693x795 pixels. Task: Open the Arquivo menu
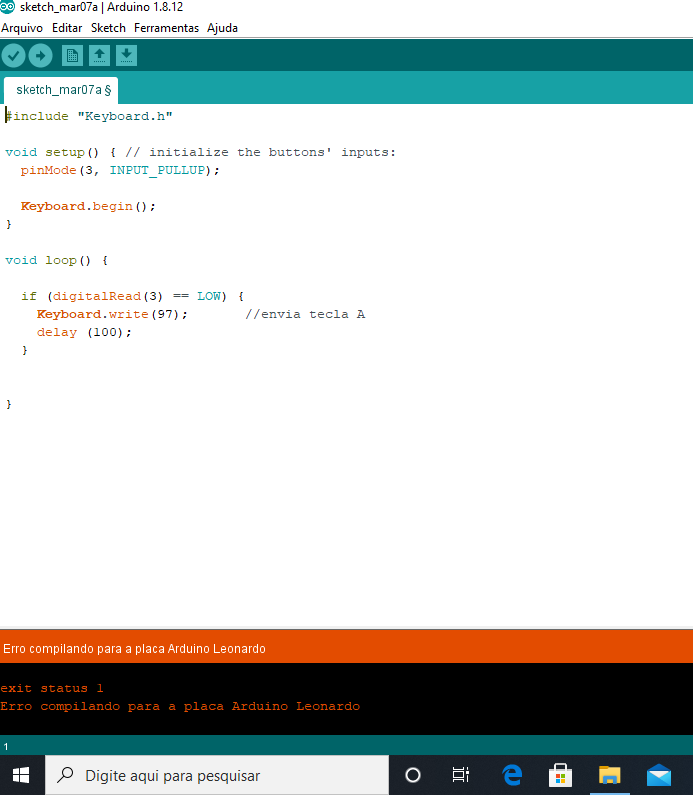(22, 28)
